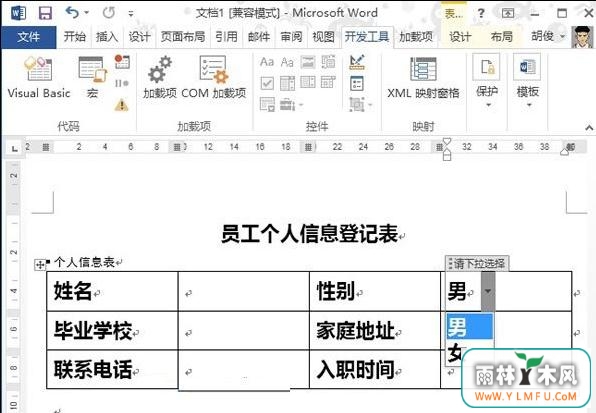Expand the 保护 (Protect) dropdown
The image size is (596, 413).
pos(487,82)
